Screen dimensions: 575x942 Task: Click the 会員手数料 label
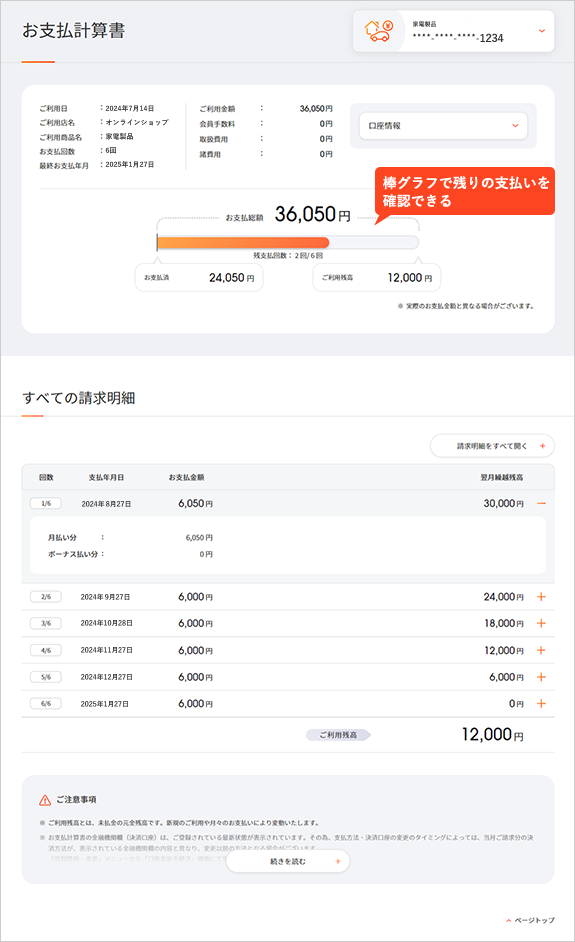[x=218, y=124]
